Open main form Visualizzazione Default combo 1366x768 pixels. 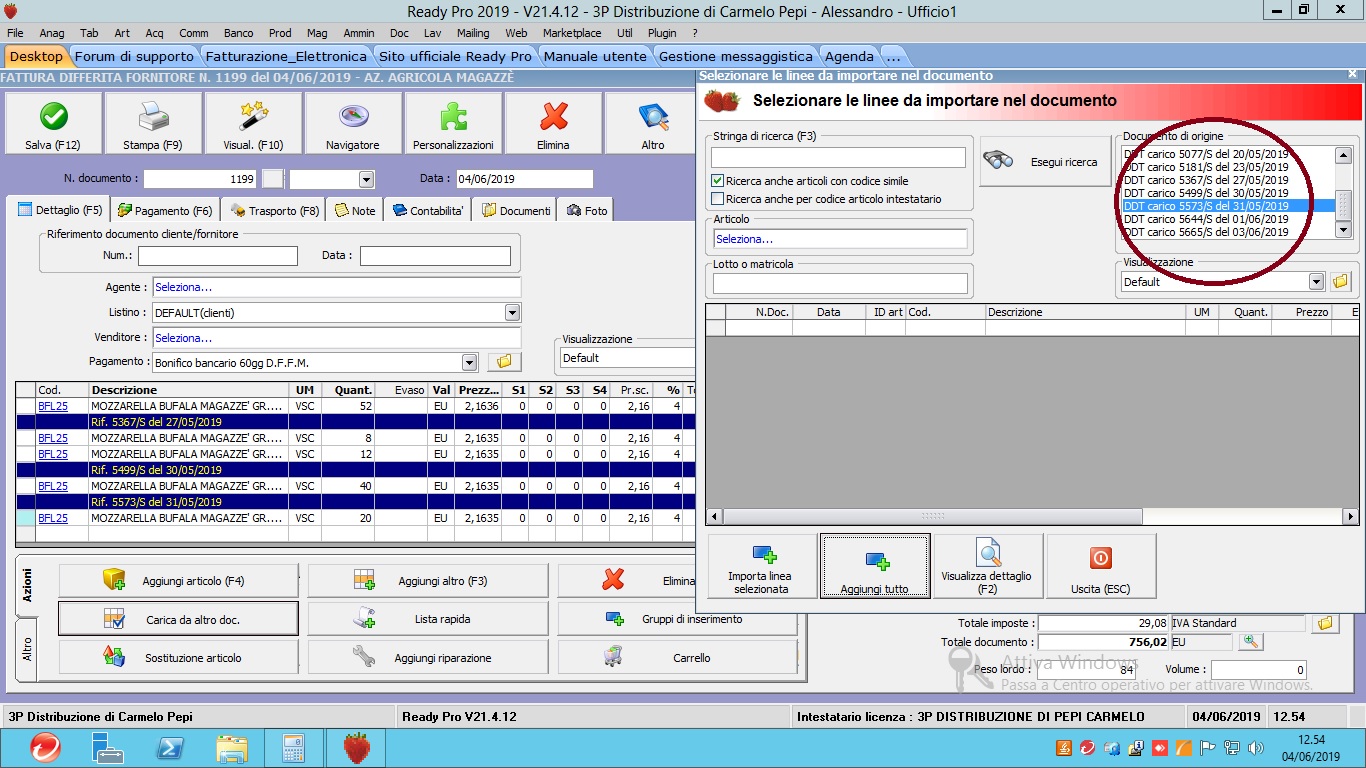627,358
